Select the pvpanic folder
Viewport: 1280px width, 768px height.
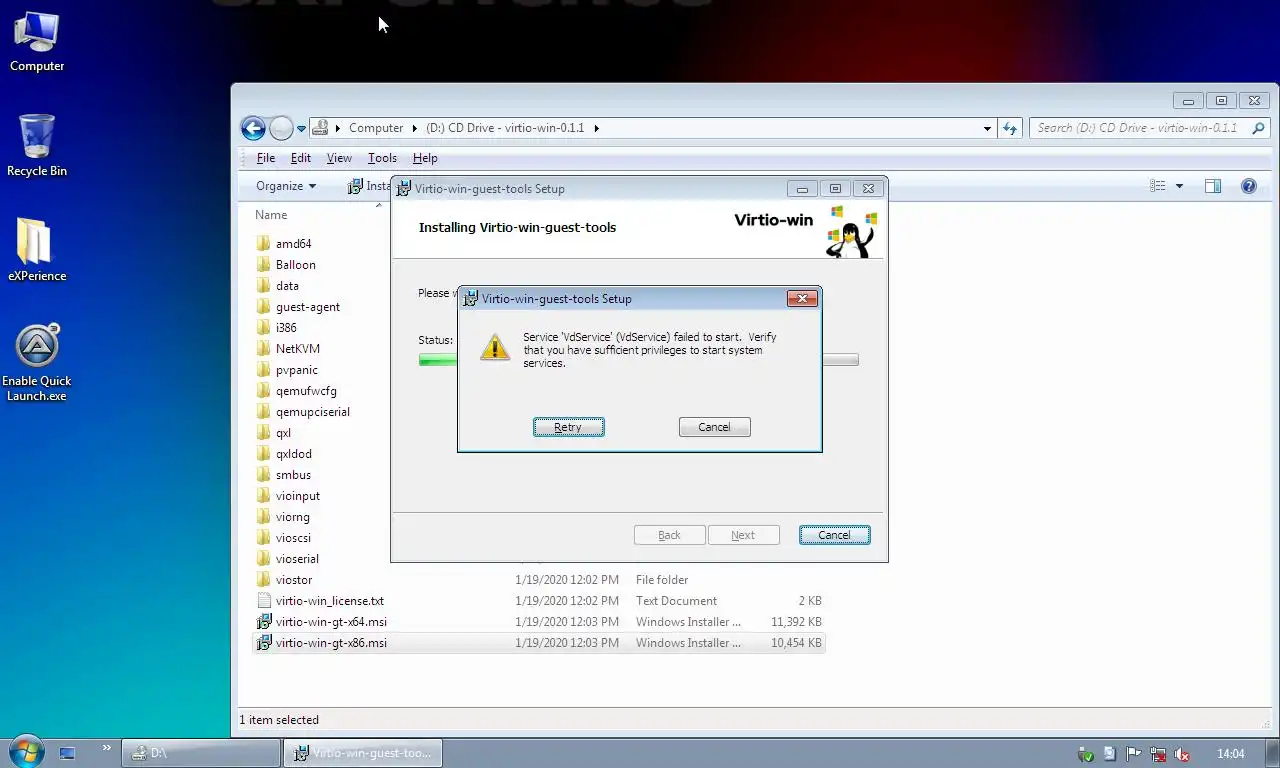pos(297,370)
